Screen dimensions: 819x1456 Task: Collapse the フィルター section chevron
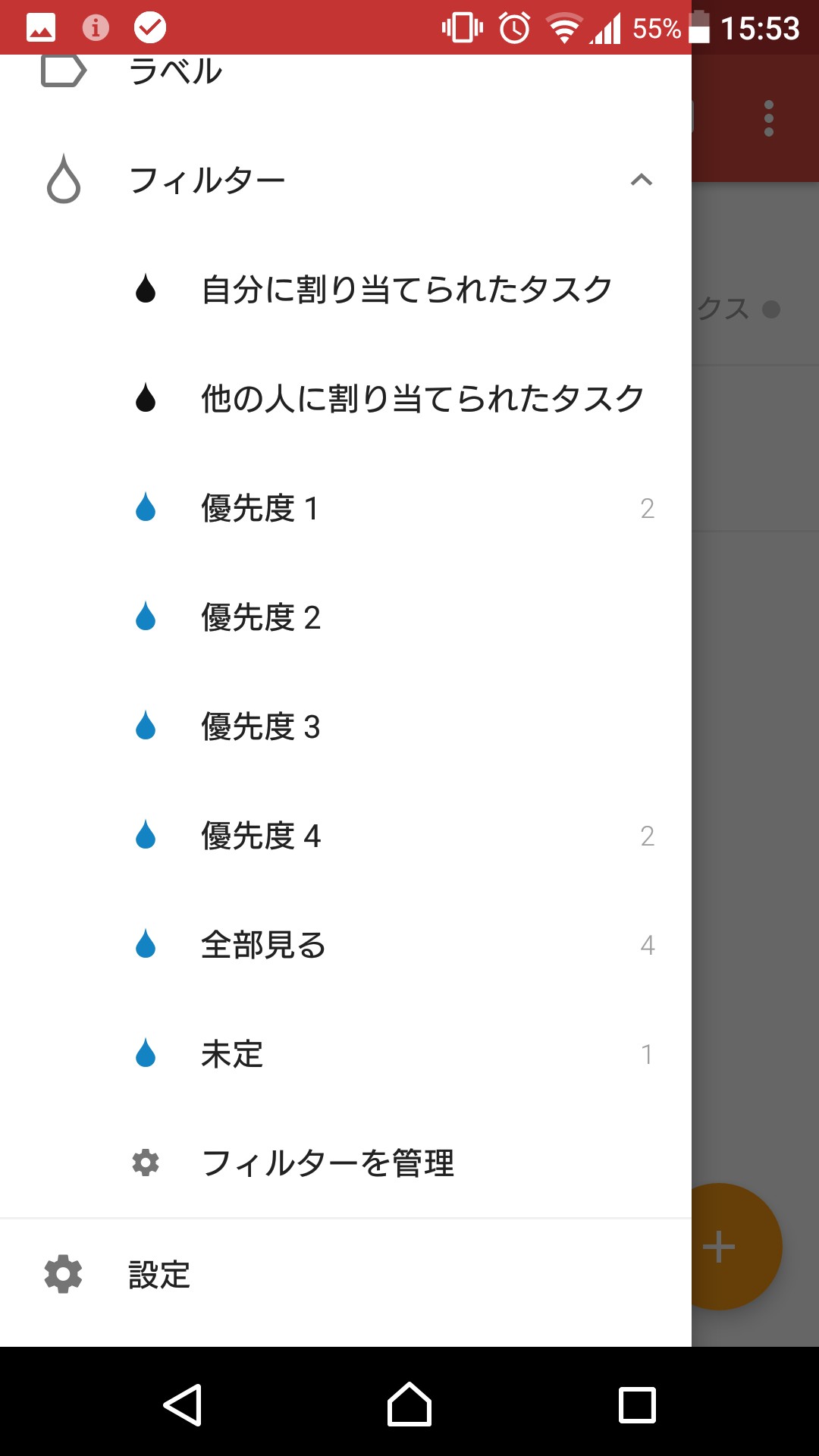[642, 180]
